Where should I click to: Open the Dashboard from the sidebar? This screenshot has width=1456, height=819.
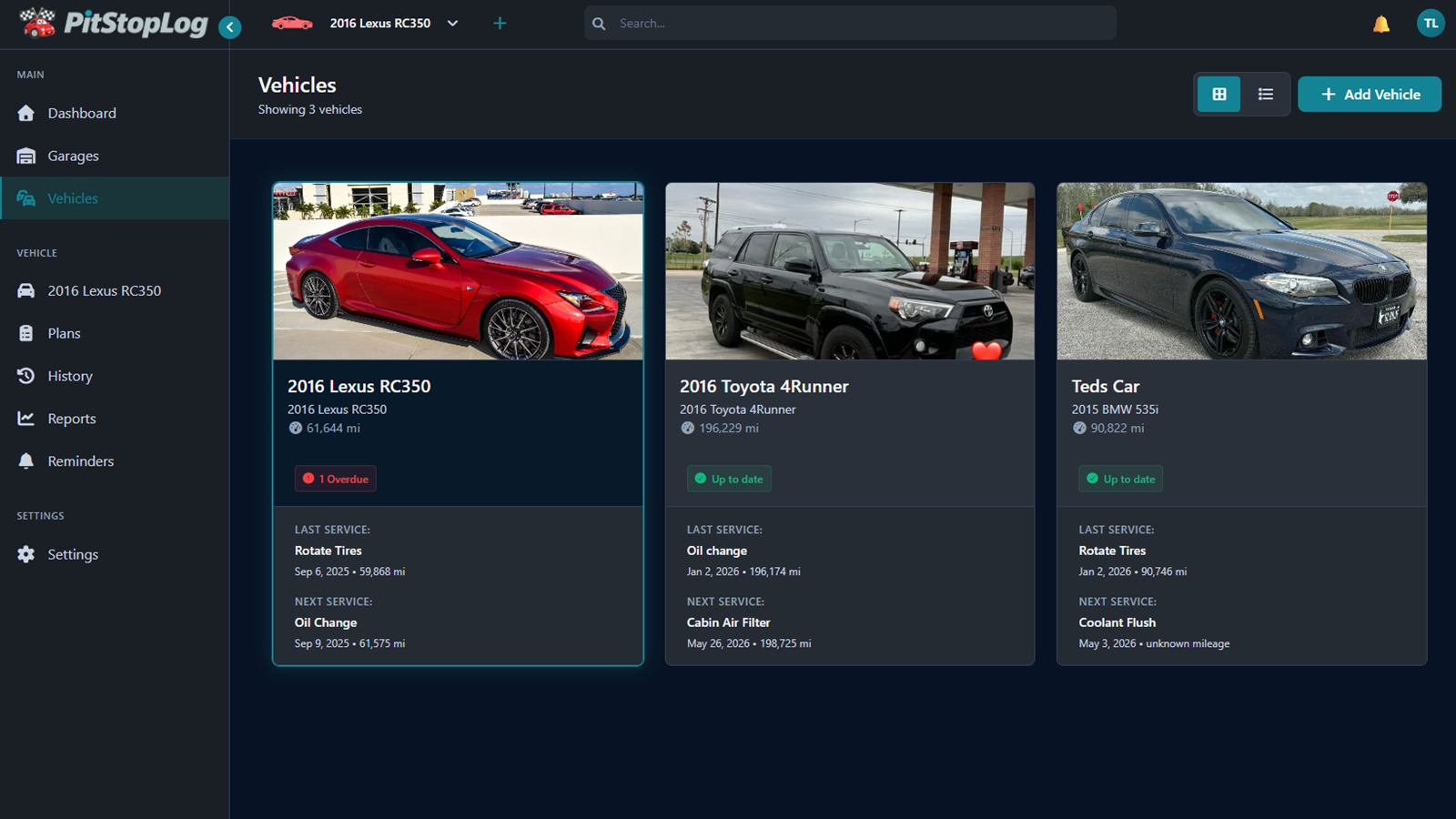tap(82, 113)
